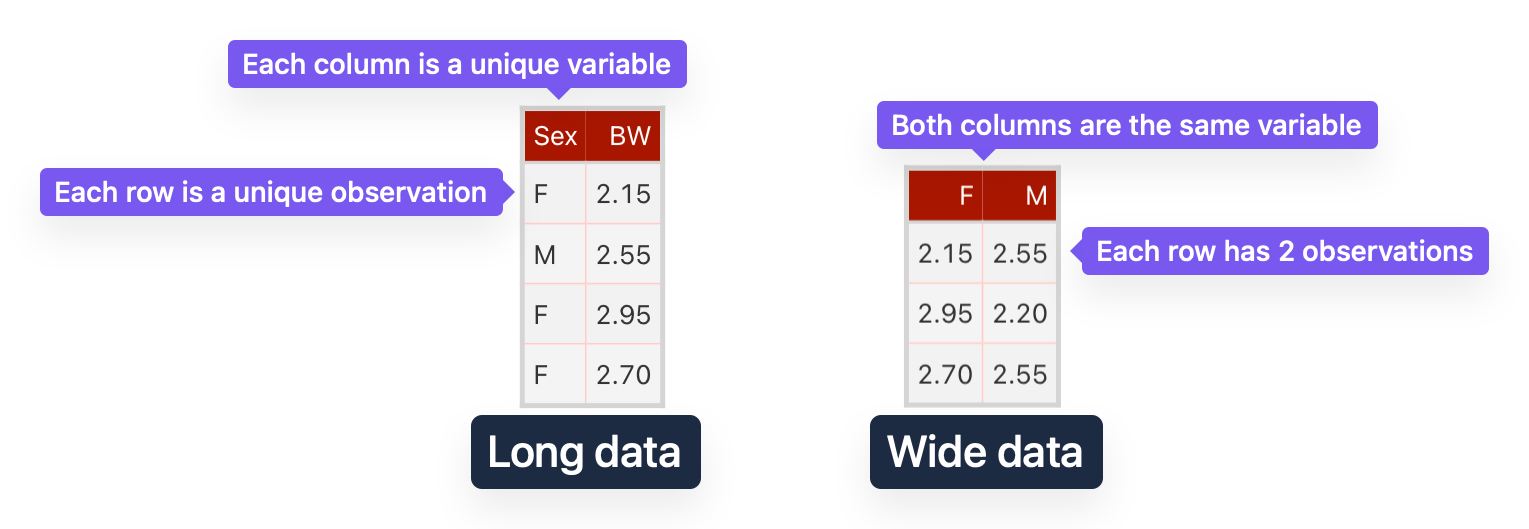Select the 2.55 cell in long table

coord(623,254)
